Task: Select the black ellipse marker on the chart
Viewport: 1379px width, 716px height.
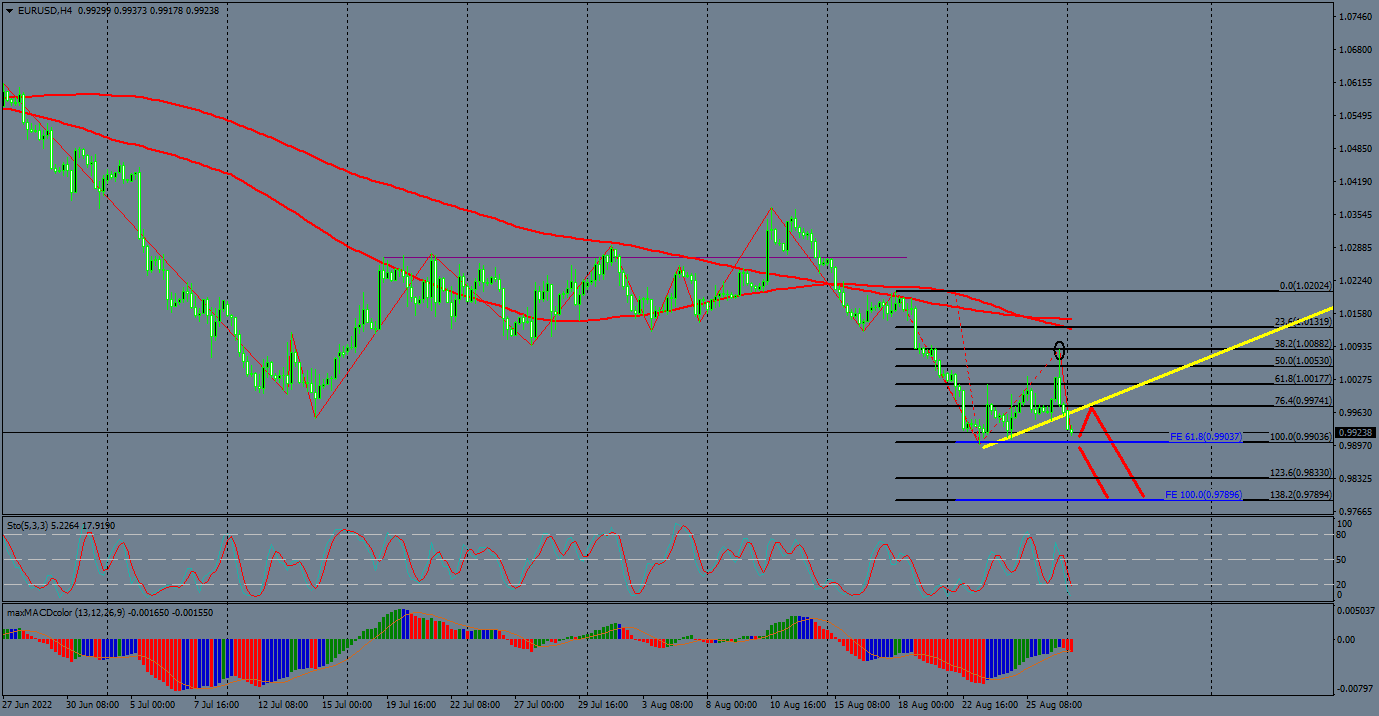Action: tap(1060, 351)
